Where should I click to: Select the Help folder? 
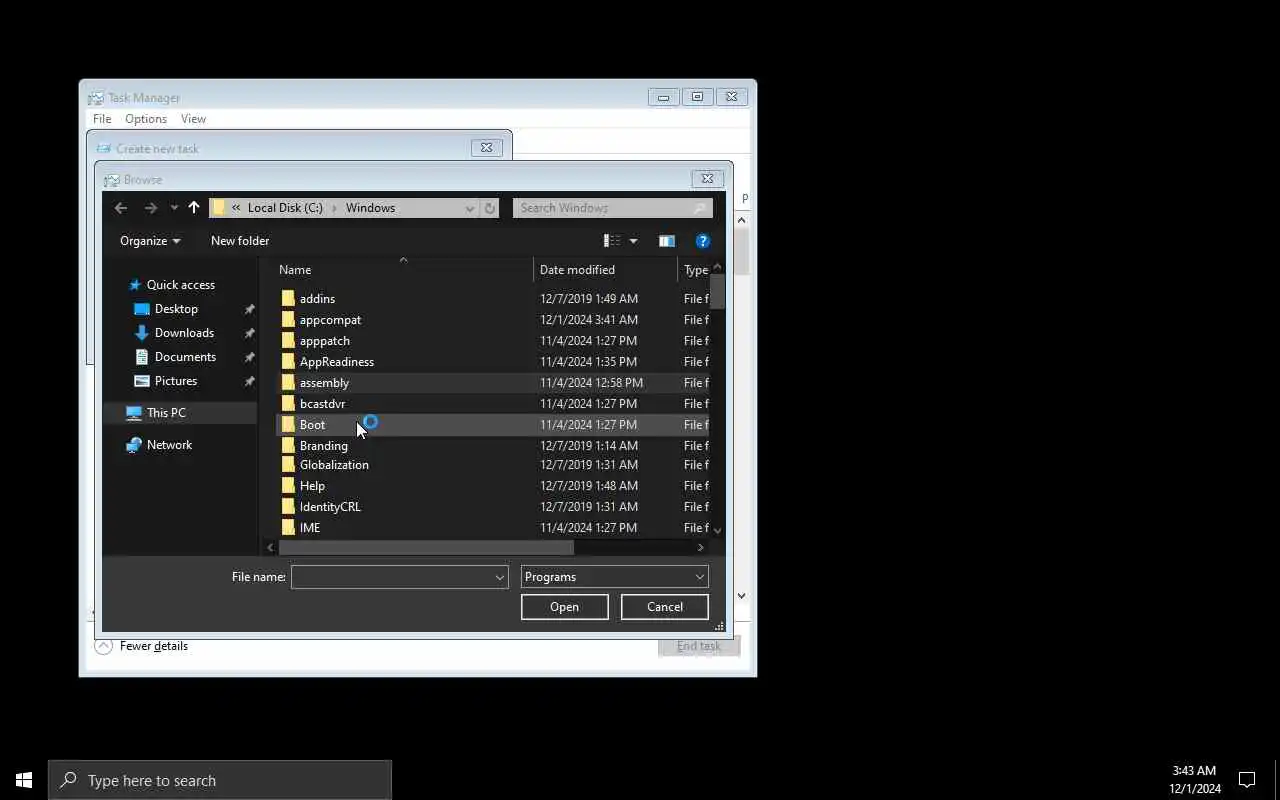click(312, 486)
